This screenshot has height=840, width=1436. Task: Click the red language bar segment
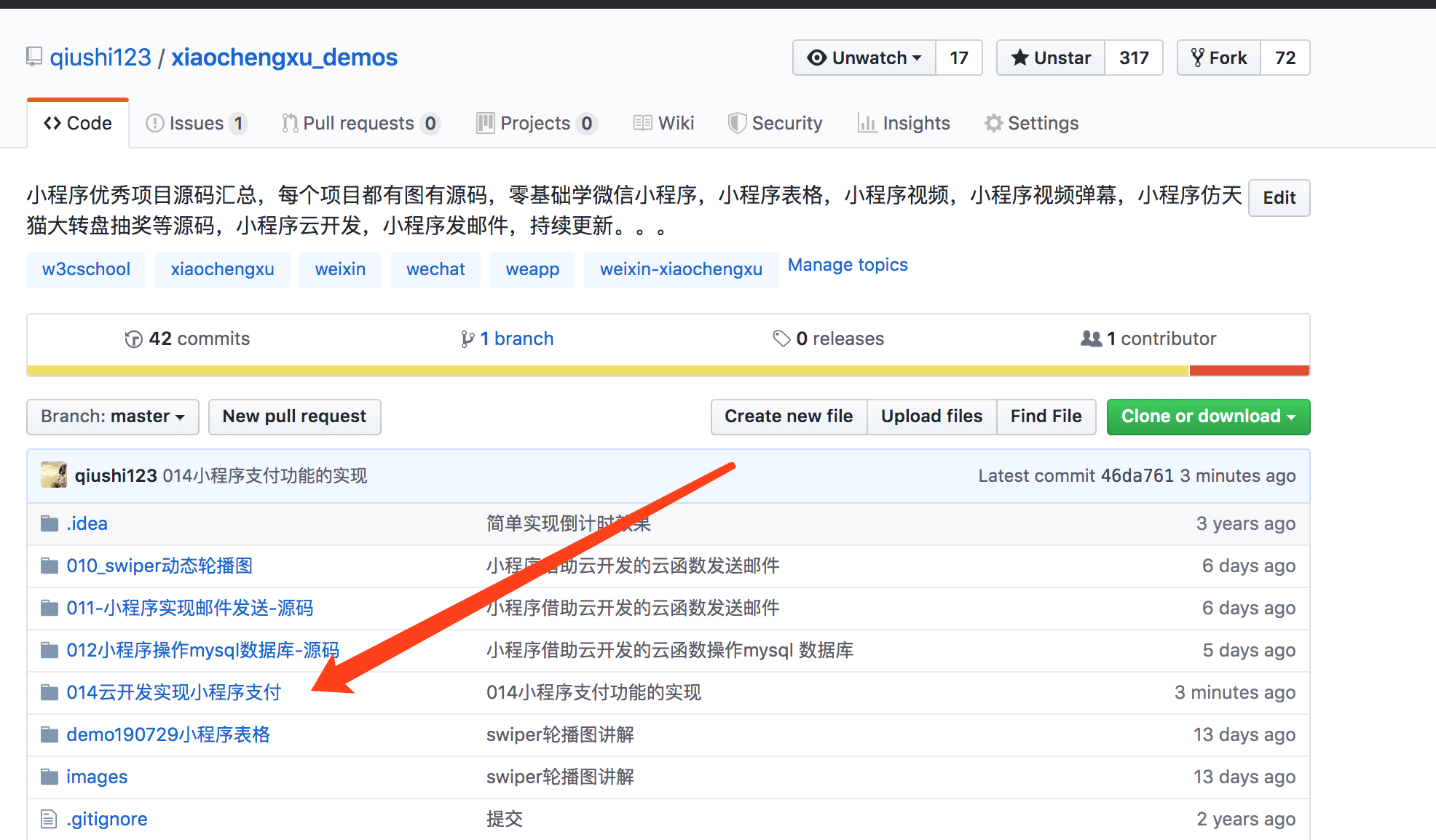pyautogui.click(x=1249, y=371)
